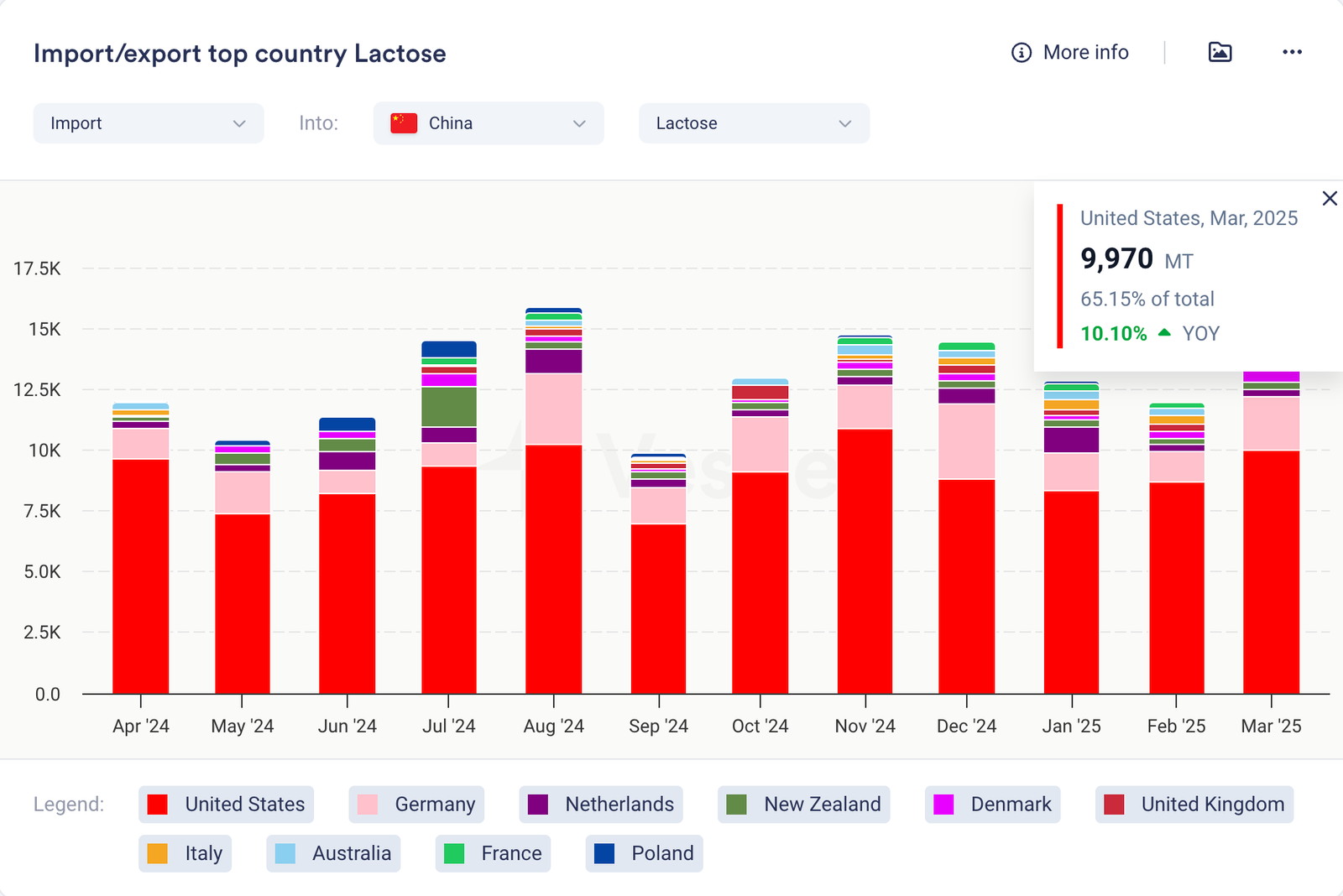Click the Italy orange legend swatch

157,853
